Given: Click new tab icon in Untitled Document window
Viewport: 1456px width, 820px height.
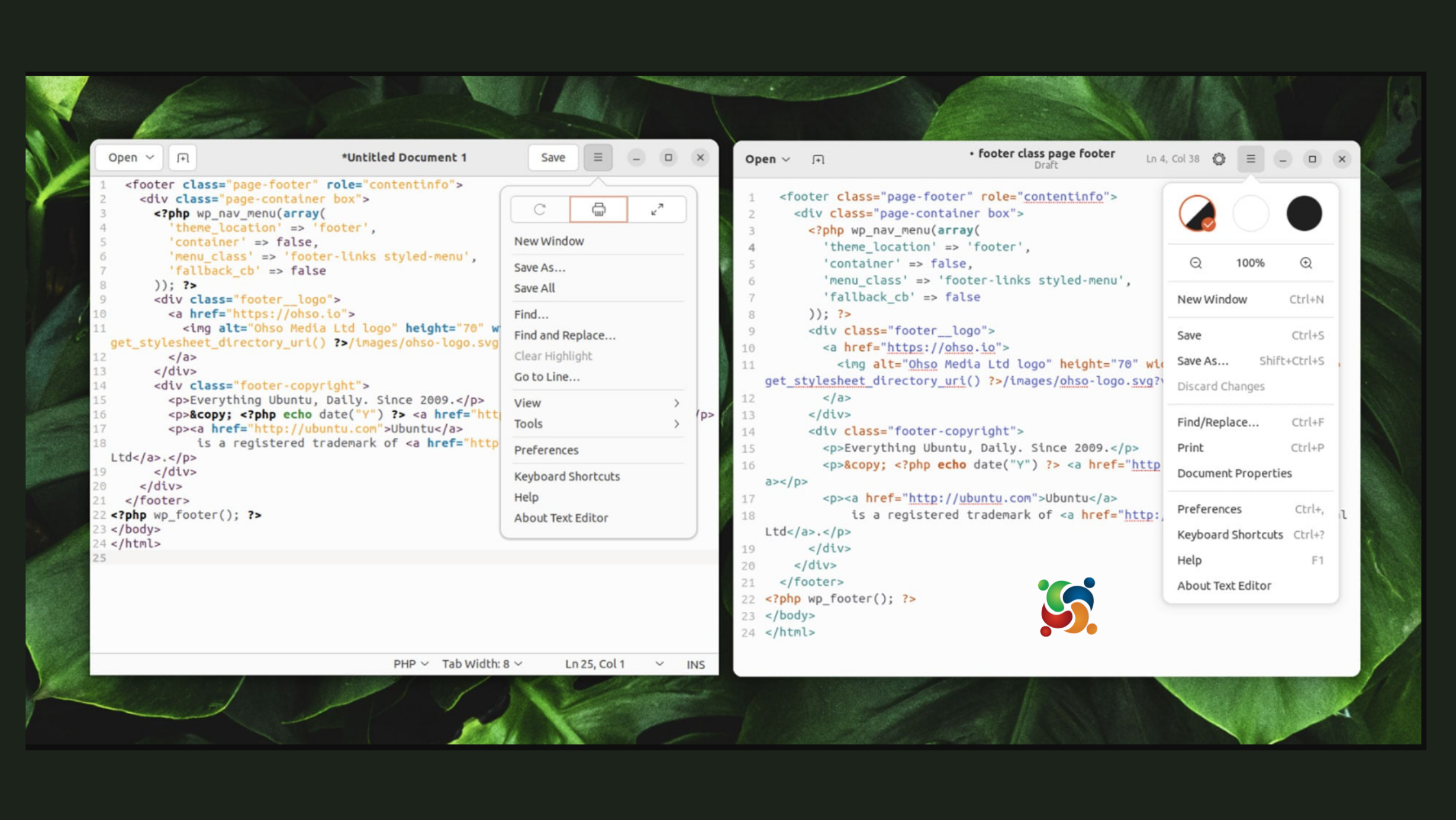Looking at the screenshot, I should coord(183,158).
